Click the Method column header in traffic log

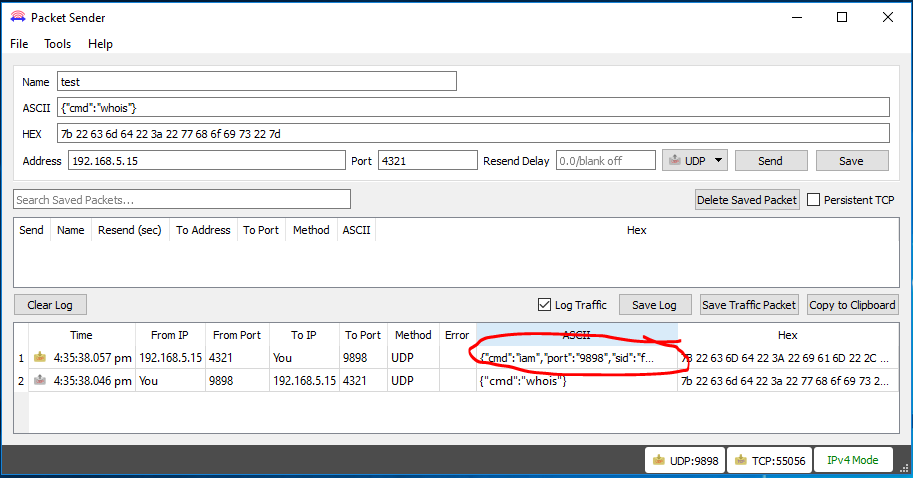point(413,335)
